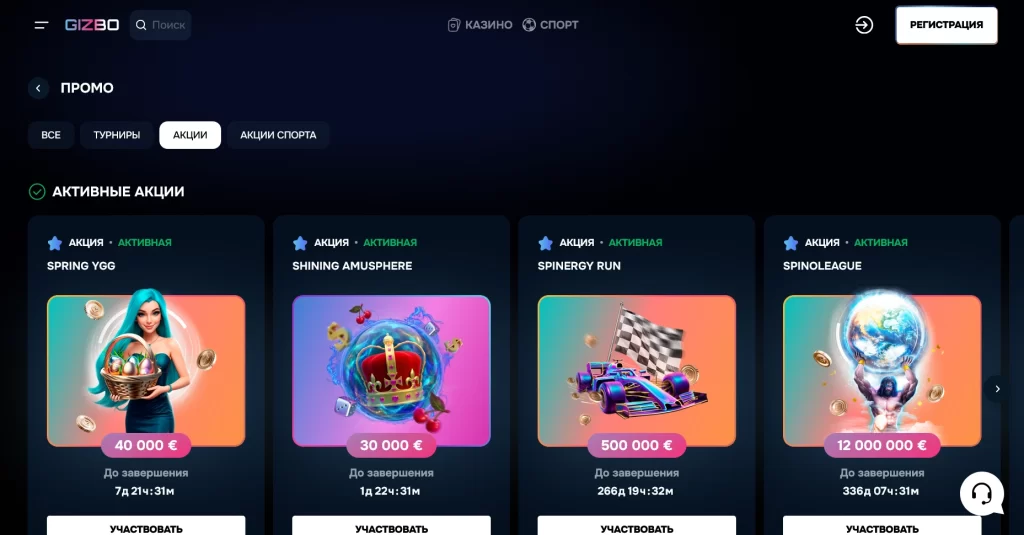The height and width of the screenshot is (535, 1024).
Task: Click Участвовать under Spring YGG
Action: [146, 526]
